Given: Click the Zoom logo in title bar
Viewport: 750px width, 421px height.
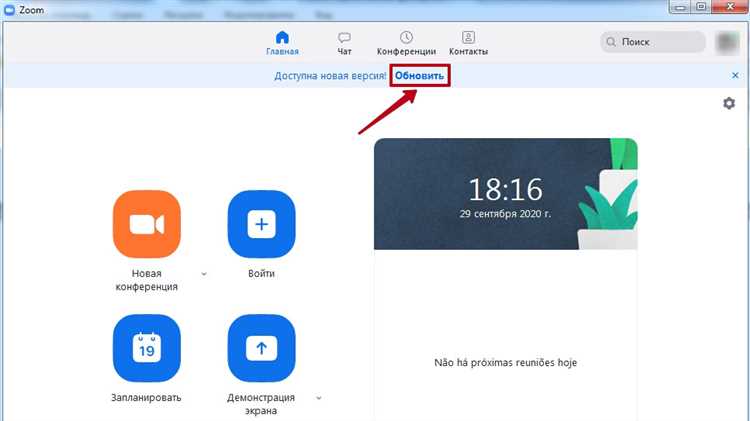Looking at the screenshot, I should 9,9.
